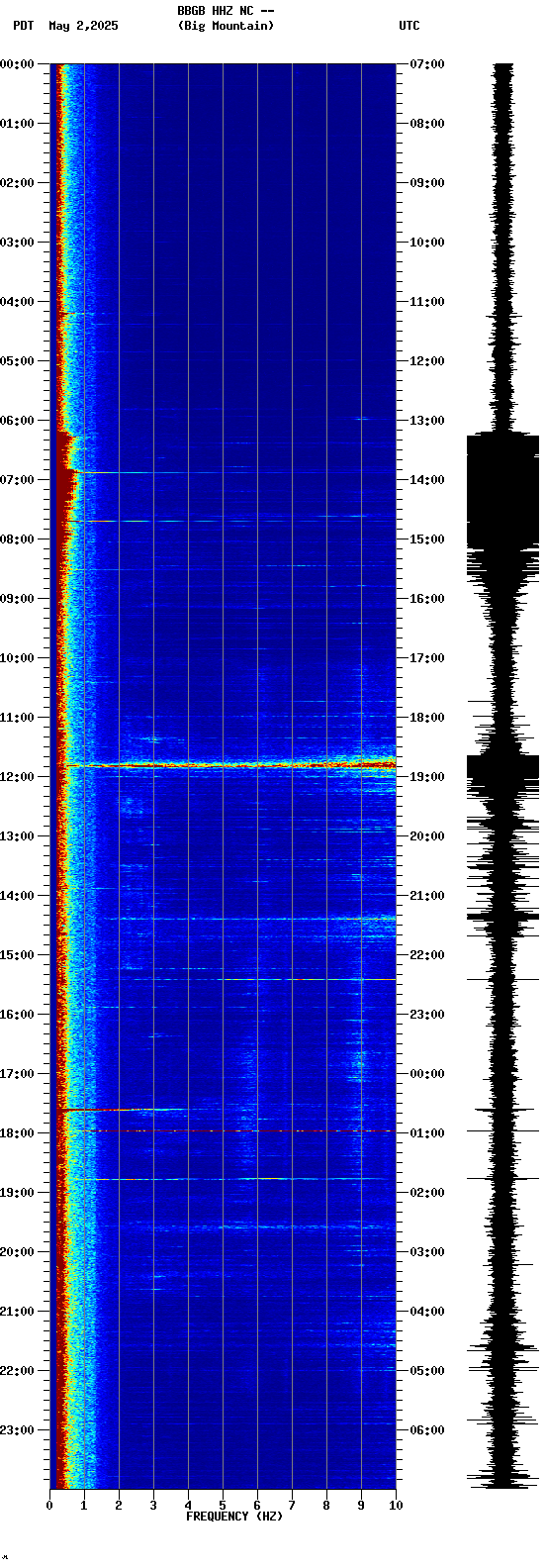
Task: Click "02:00" on the UTC time axis
Action: point(427,1193)
